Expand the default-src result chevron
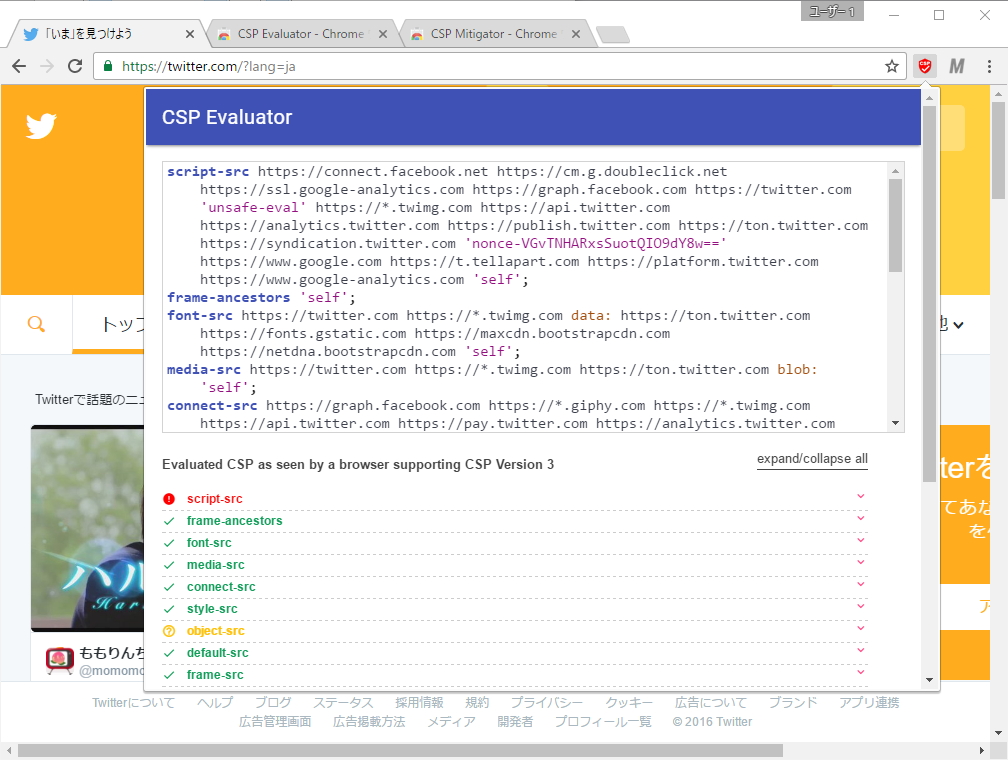The width and height of the screenshot is (1008, 760). [x=861, y=650]
